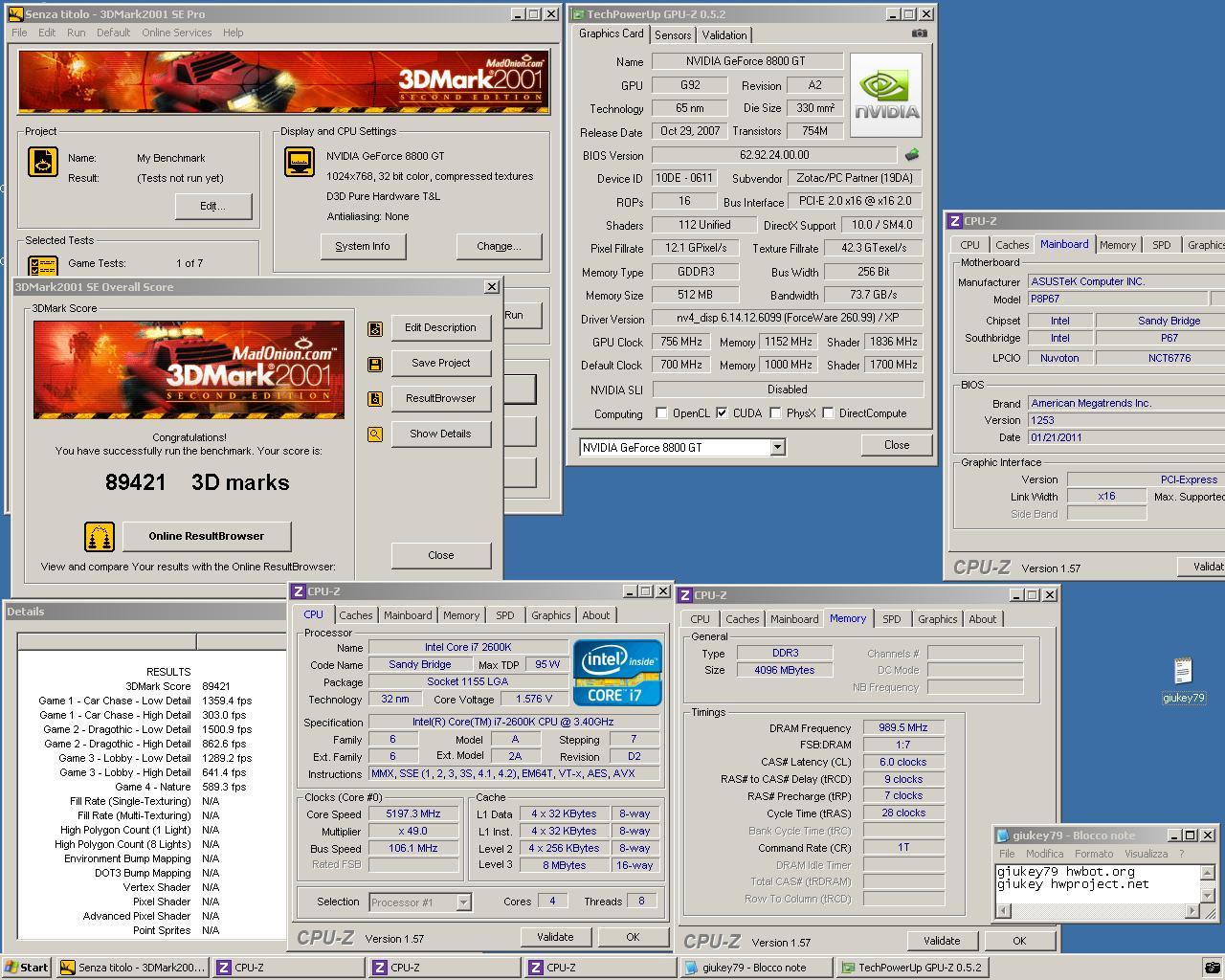This screenshot has height=980, width=1225.
Task: Click the Show Details magnifier icon
Action: 375,434
